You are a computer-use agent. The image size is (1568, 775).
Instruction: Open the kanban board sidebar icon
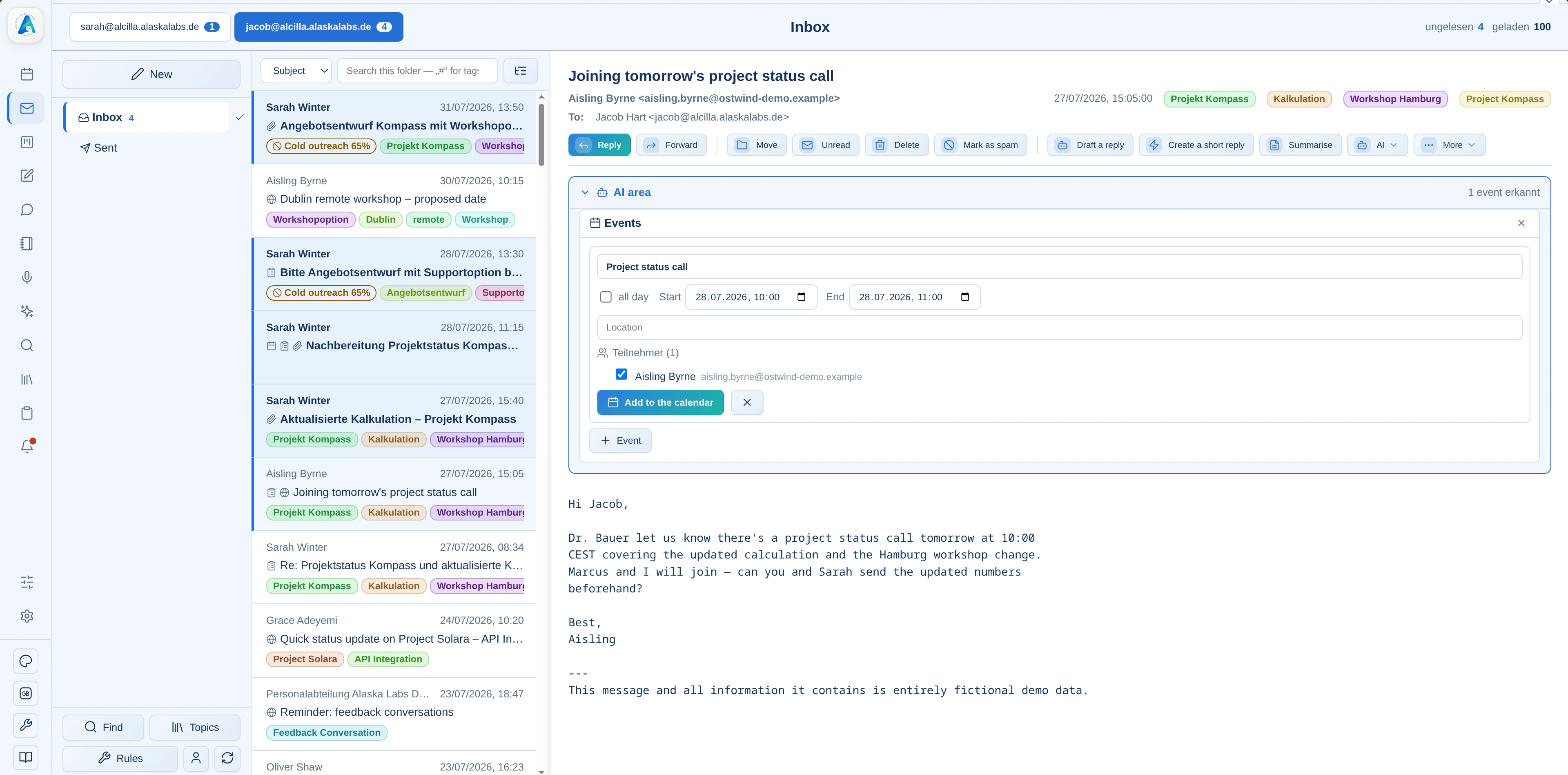(x=27, y=142)
